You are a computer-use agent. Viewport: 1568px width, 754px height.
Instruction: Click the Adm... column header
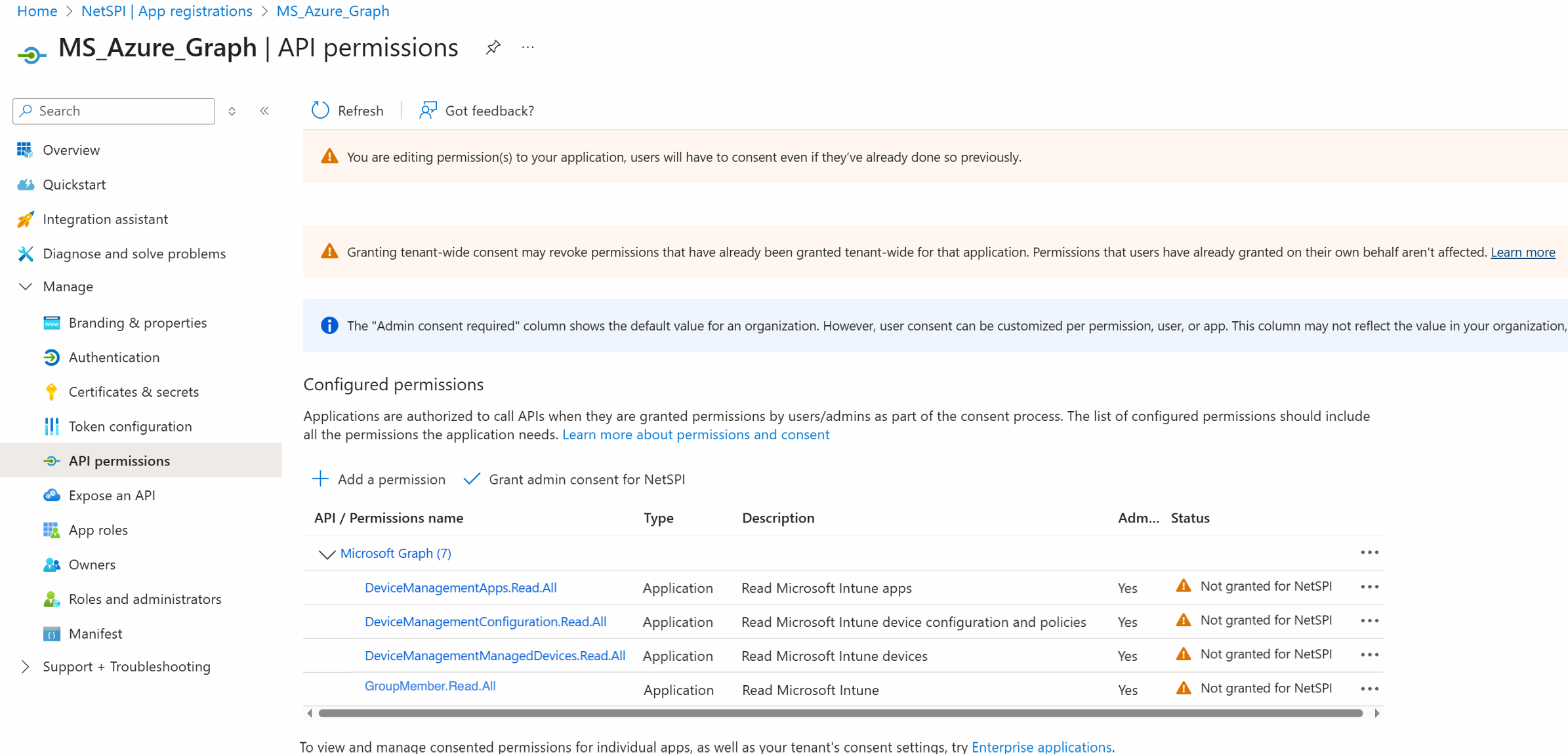pyautogui.click(x=1138, y=518)
